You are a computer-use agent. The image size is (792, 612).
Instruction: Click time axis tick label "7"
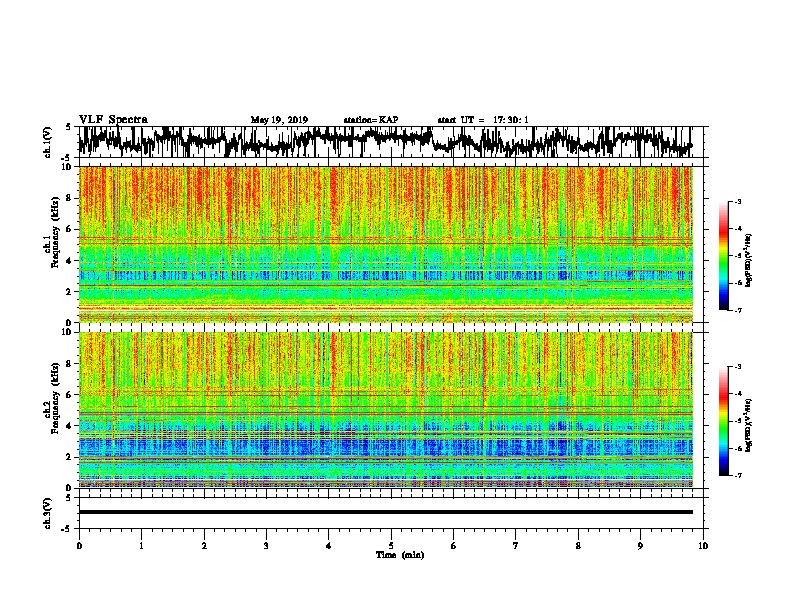point(516,546)
